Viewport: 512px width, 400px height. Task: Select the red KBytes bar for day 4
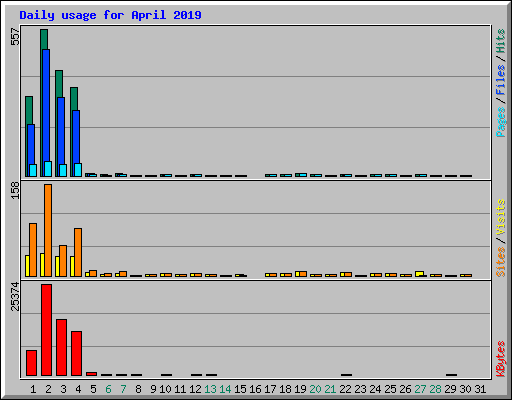76,354
